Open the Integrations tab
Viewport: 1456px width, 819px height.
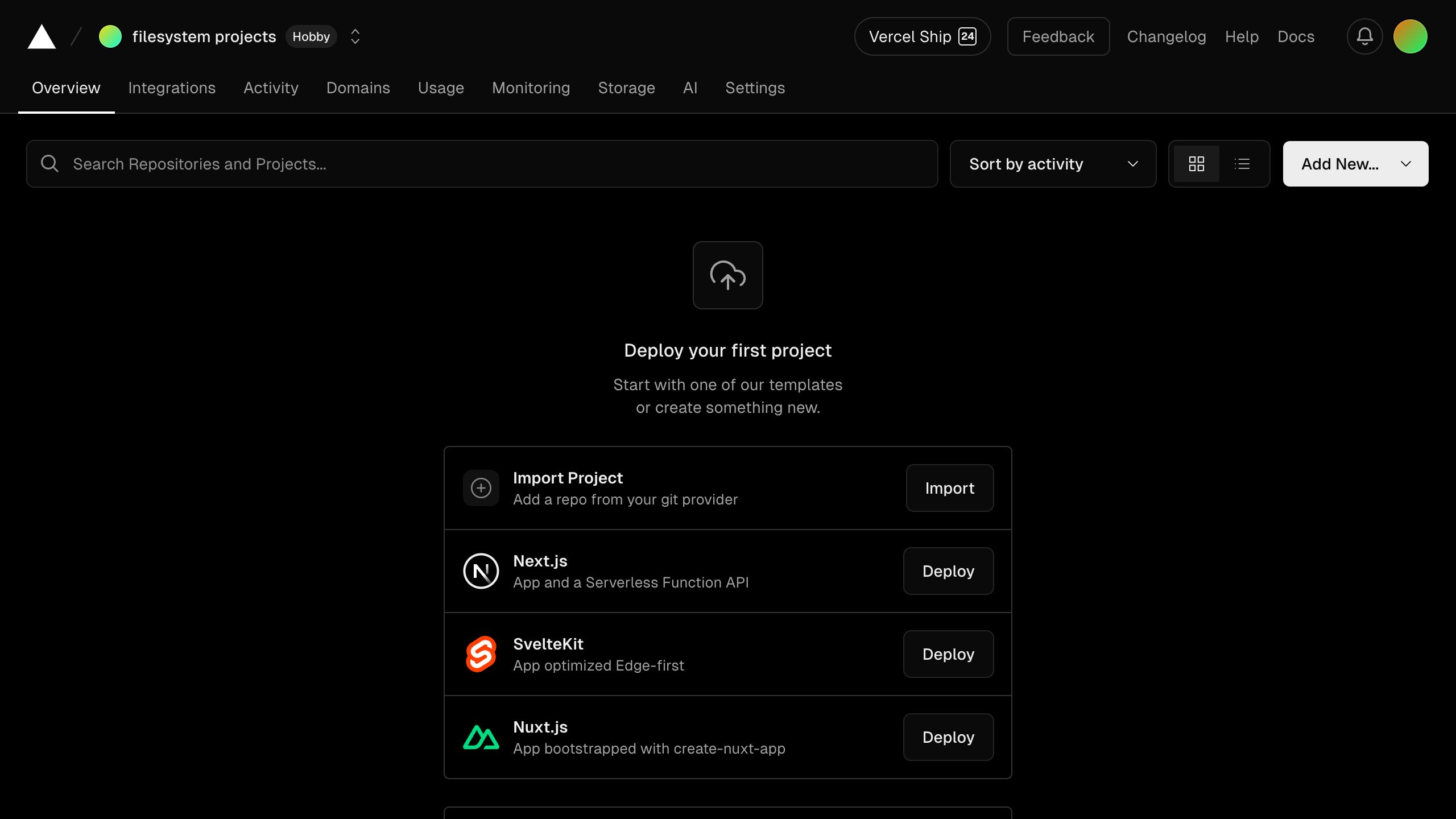[x=172, y=88]
